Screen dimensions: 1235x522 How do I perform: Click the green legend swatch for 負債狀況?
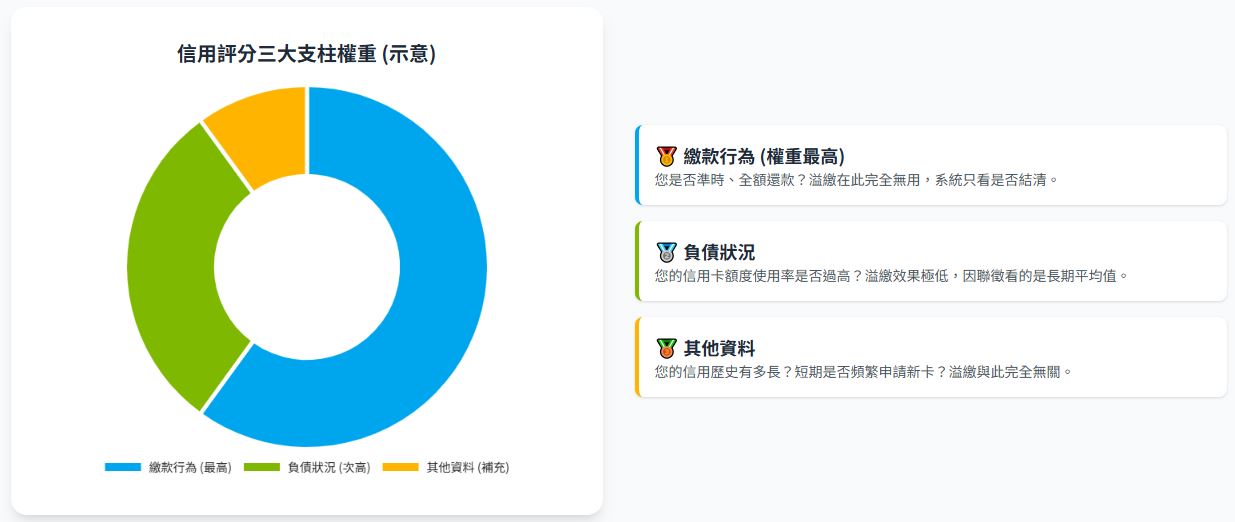262,467
